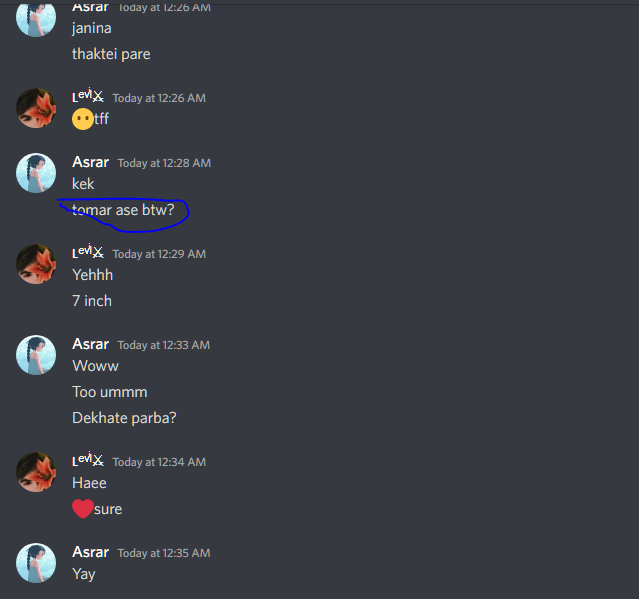Screen dimensions: 639x599
Task: Open Asrar's avatar beside Yay message
Action: point(36,563)
